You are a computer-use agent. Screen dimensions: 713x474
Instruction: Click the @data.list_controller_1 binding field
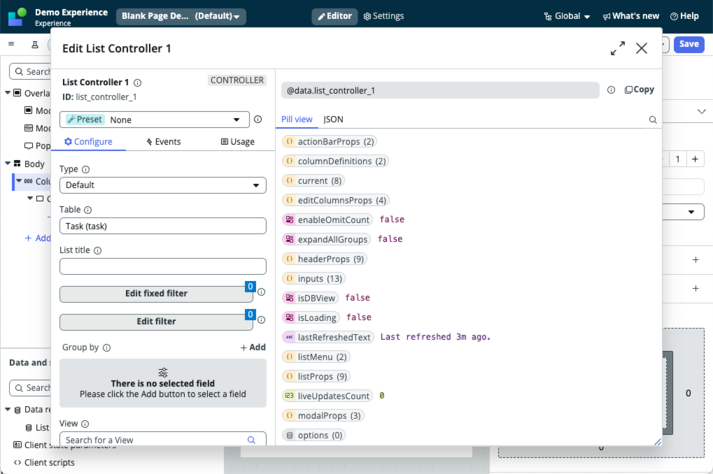(x=440, y=91)
